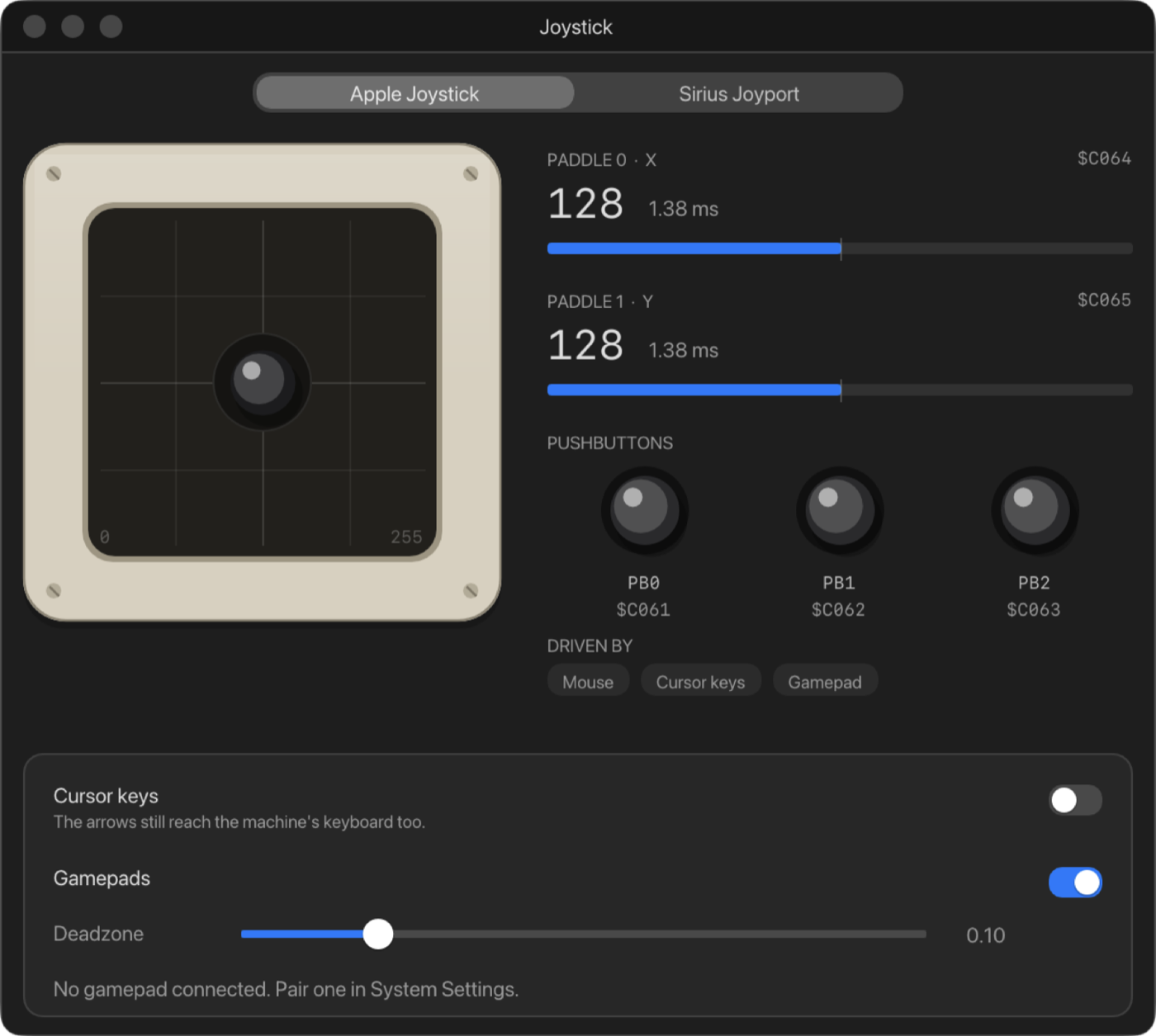Click the $C065 address label

point(1104,300)
